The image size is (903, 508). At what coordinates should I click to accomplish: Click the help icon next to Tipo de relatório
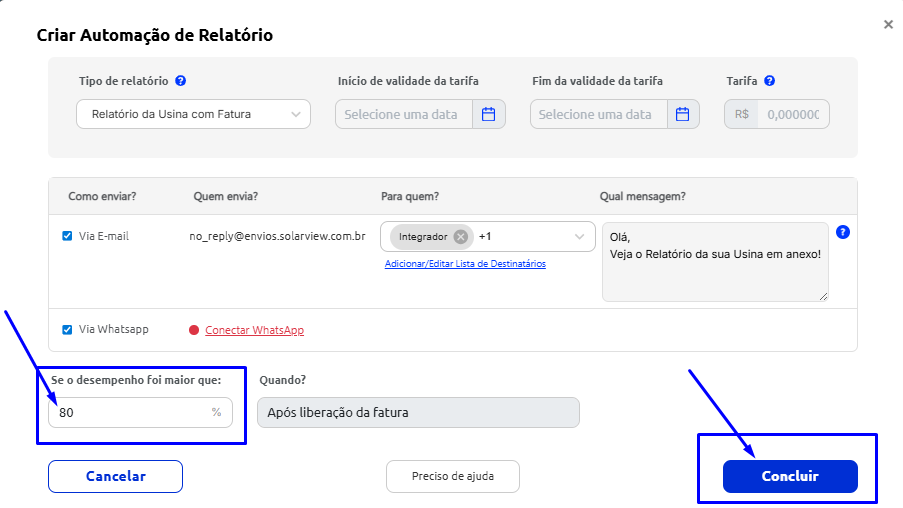(x=180, y=81)
